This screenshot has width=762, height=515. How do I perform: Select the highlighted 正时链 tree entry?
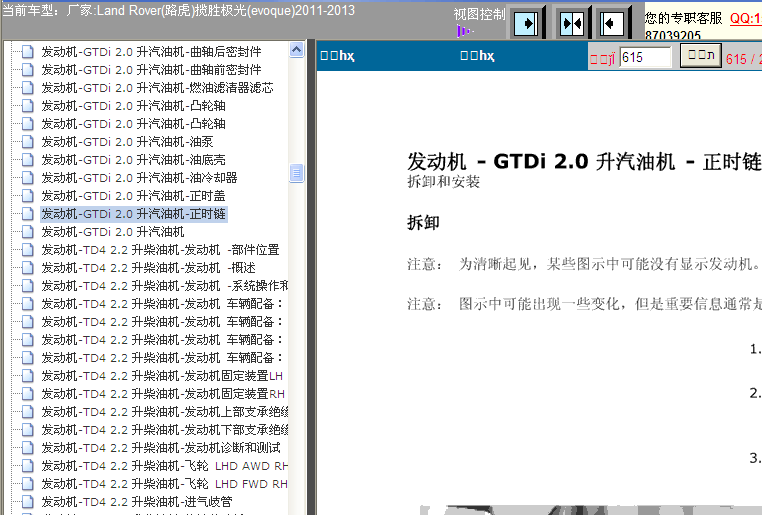point(134,214)
